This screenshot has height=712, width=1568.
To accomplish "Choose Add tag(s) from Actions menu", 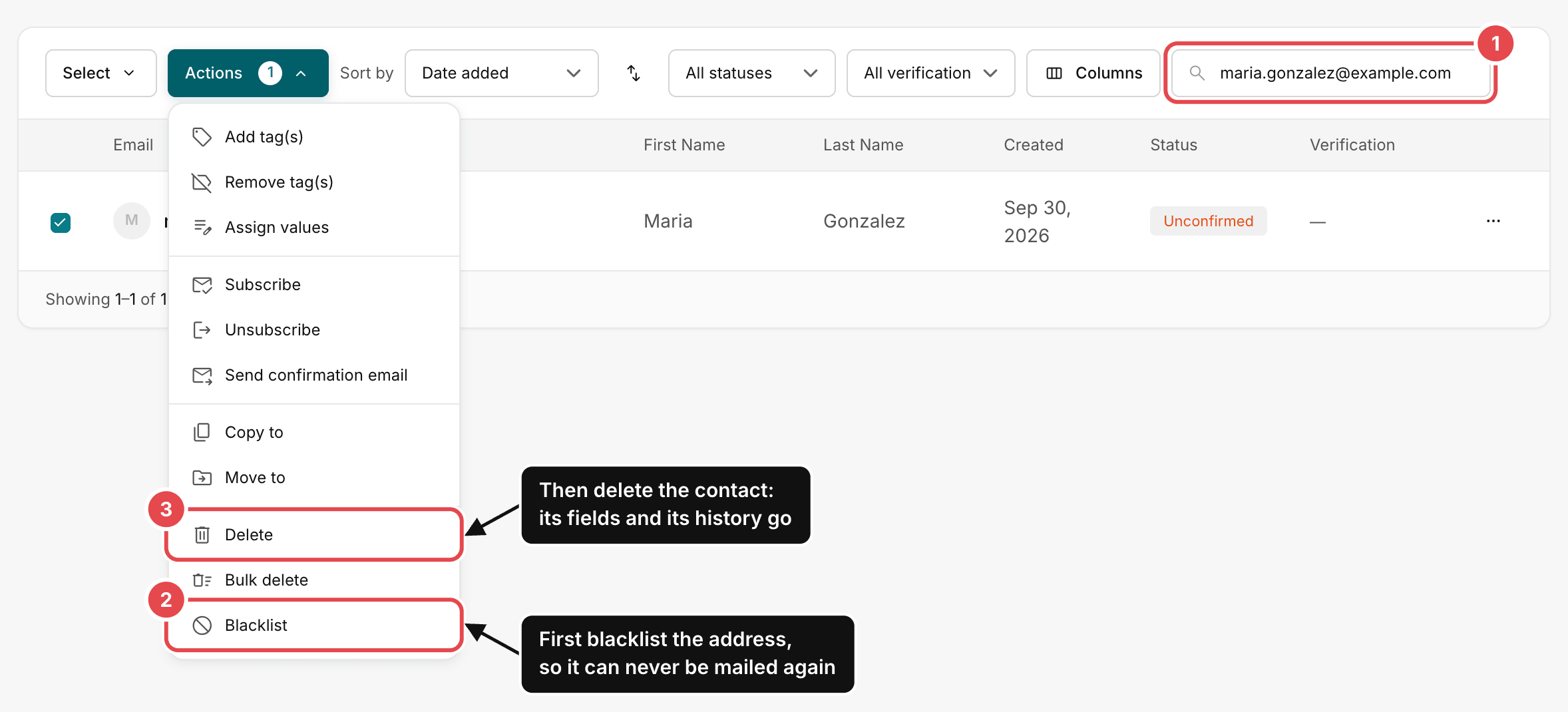I will (314, 137).
